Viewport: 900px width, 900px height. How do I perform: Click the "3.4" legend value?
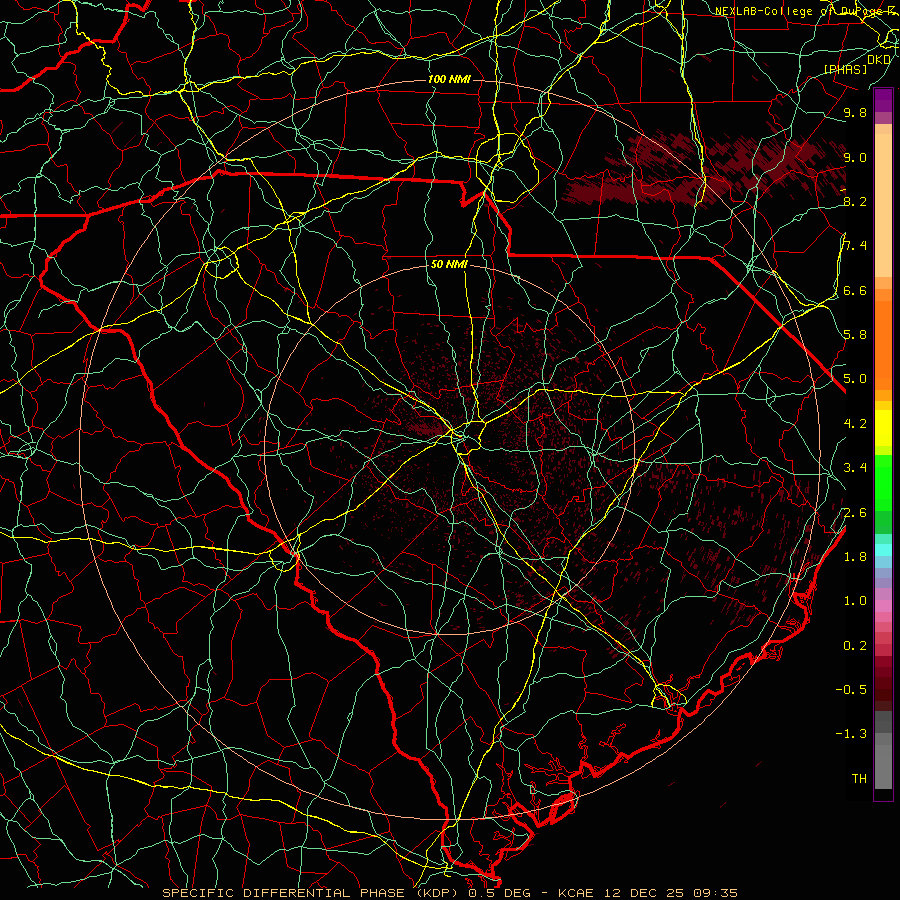click(x=855, y=468)
